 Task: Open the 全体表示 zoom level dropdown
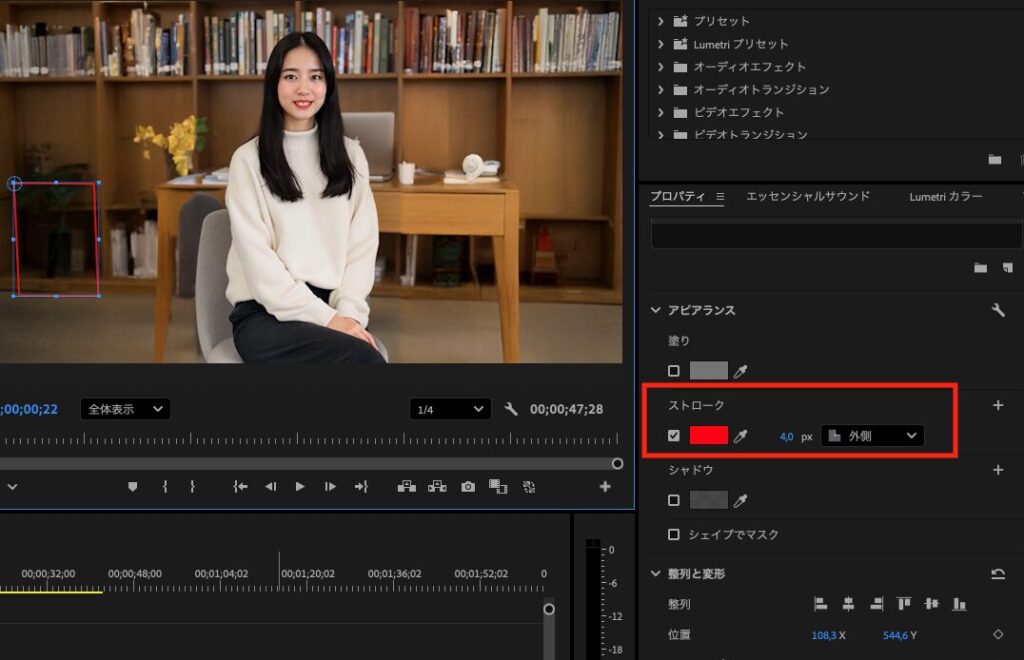point(125,409)
